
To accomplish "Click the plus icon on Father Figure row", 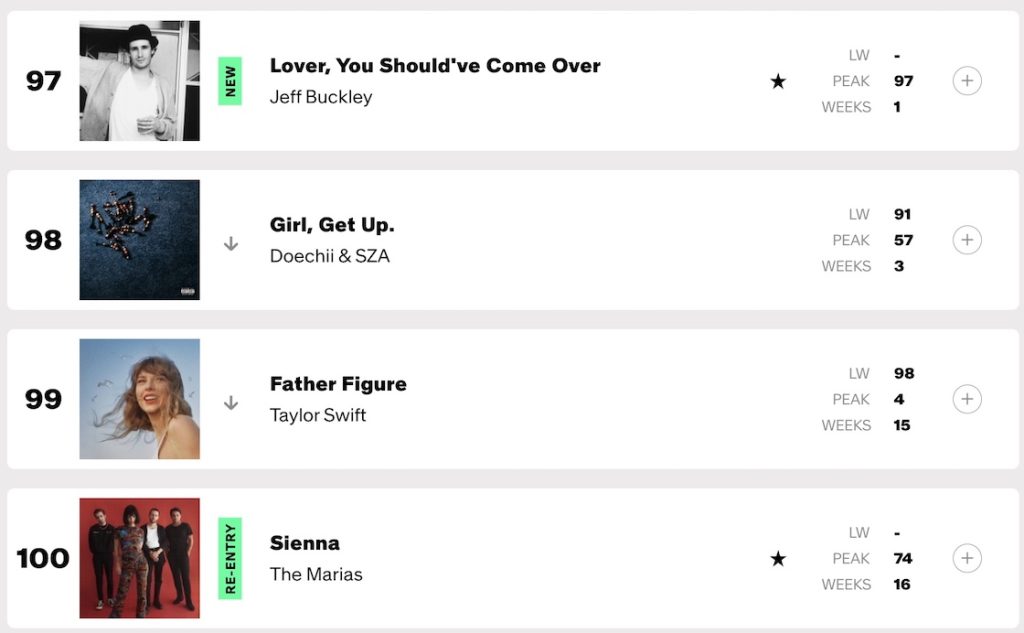I will pos(967,399).
